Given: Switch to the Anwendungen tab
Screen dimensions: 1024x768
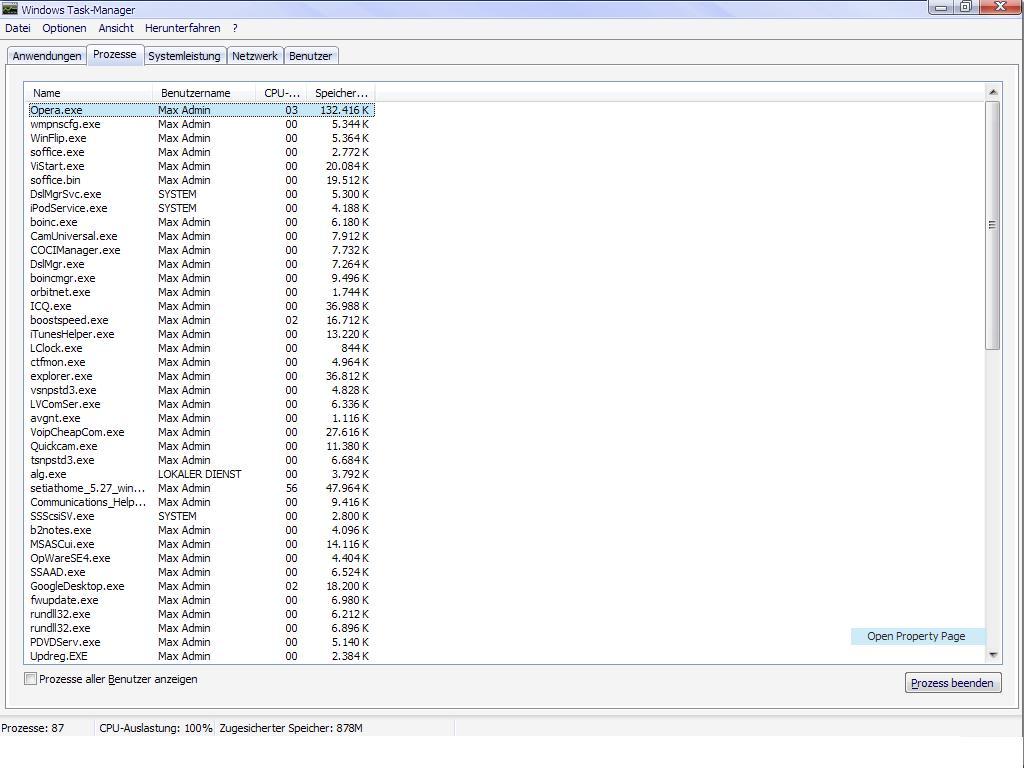Looking at the screenshot, I should click(47, 56).
